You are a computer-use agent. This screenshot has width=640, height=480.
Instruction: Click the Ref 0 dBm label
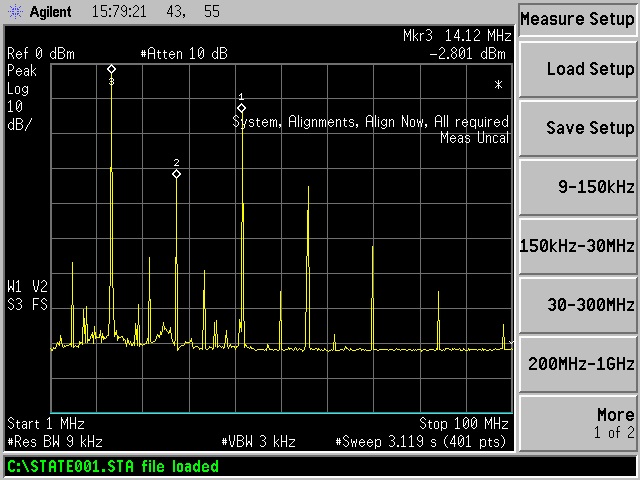[x=41, y=53]
